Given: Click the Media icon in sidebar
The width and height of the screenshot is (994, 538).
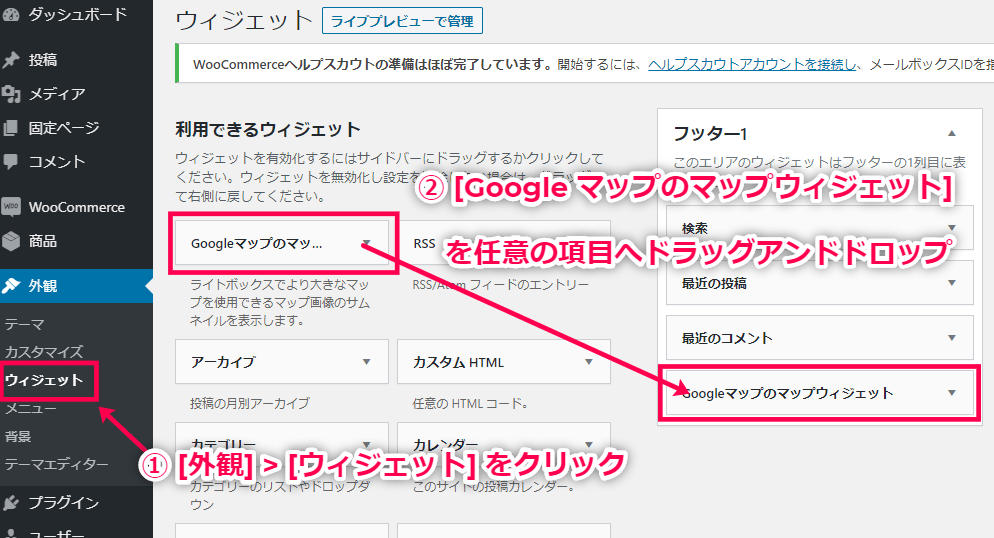Looking at the screenshot, I should click(x=11, y=94).
